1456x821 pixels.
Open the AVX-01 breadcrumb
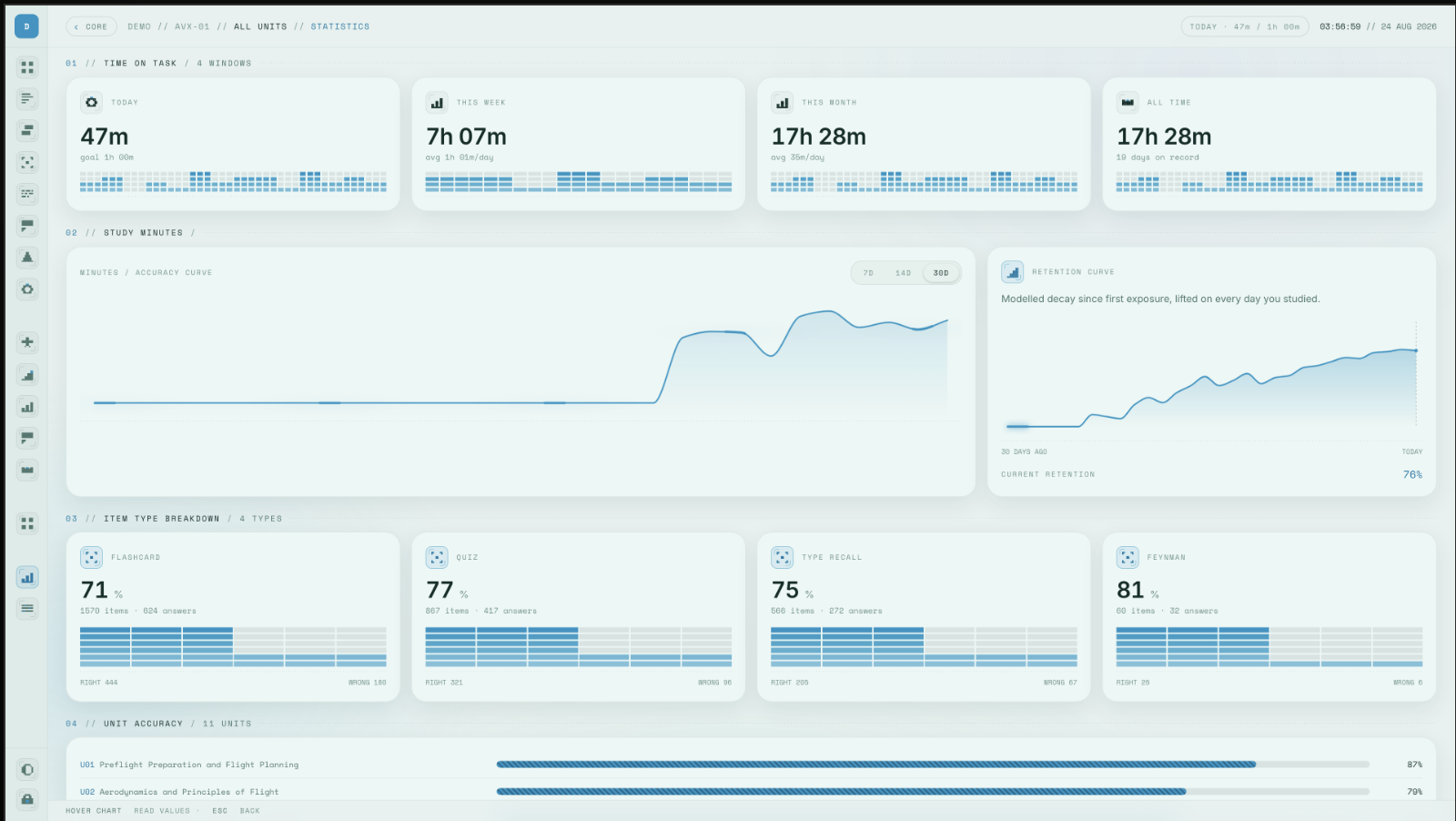tap(192, 26)
